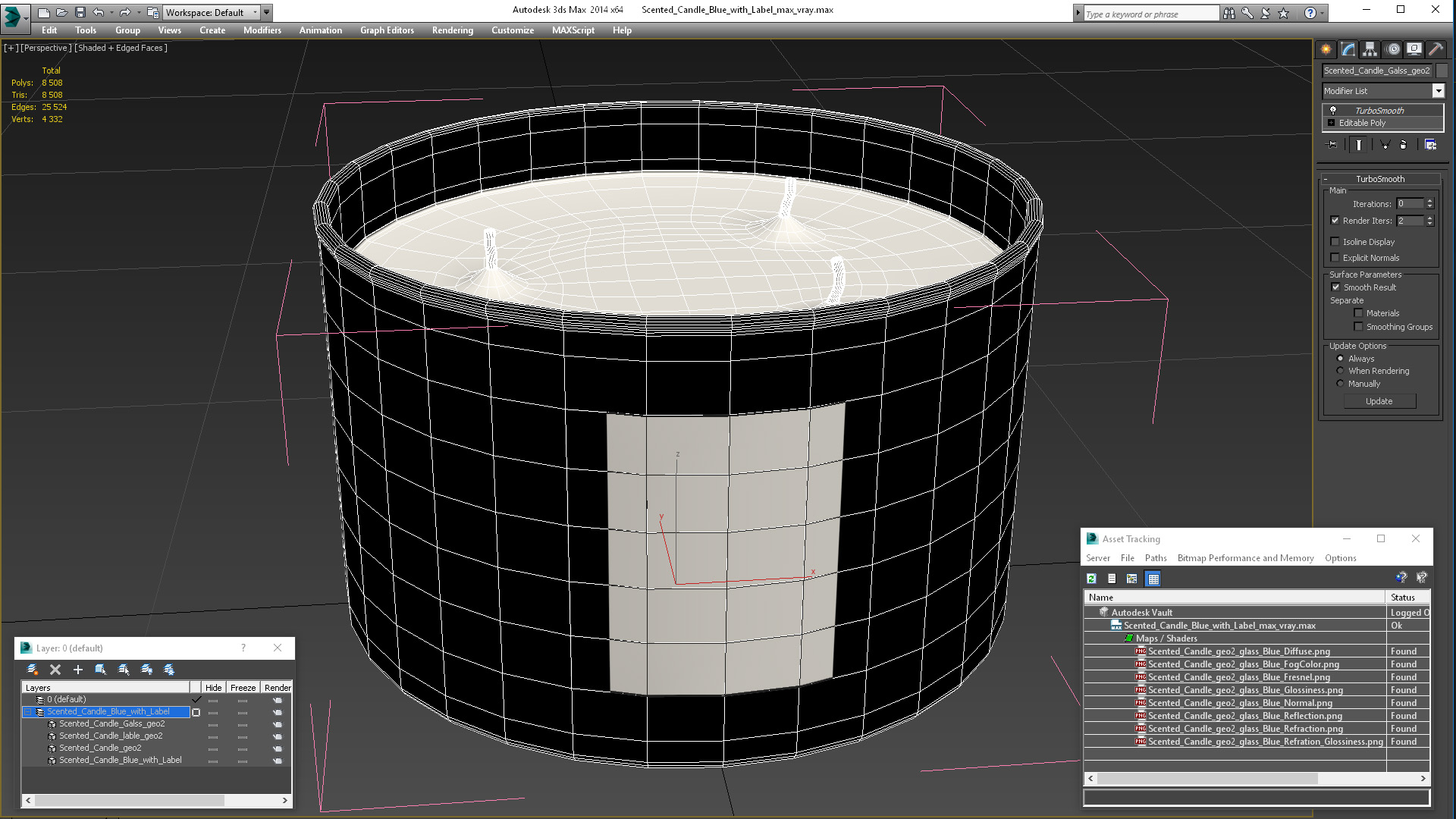Screen dimensions: 1456x819
Task: Click Refresh icon in Asset Tracking
Action: (x=1091, y=579)
